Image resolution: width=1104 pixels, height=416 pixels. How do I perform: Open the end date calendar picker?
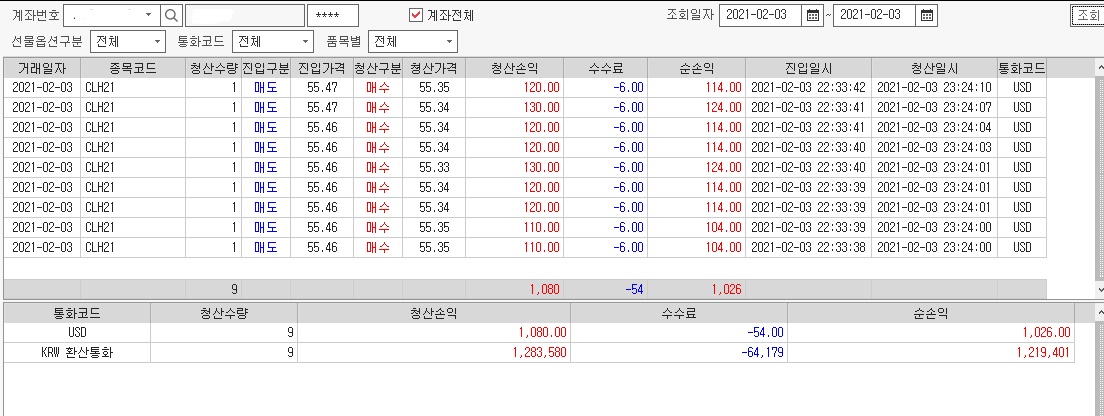click(x=927, y=15)
